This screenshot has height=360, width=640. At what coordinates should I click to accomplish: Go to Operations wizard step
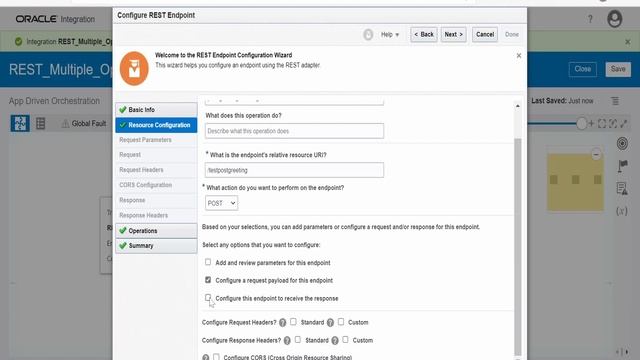click(156, 231)
